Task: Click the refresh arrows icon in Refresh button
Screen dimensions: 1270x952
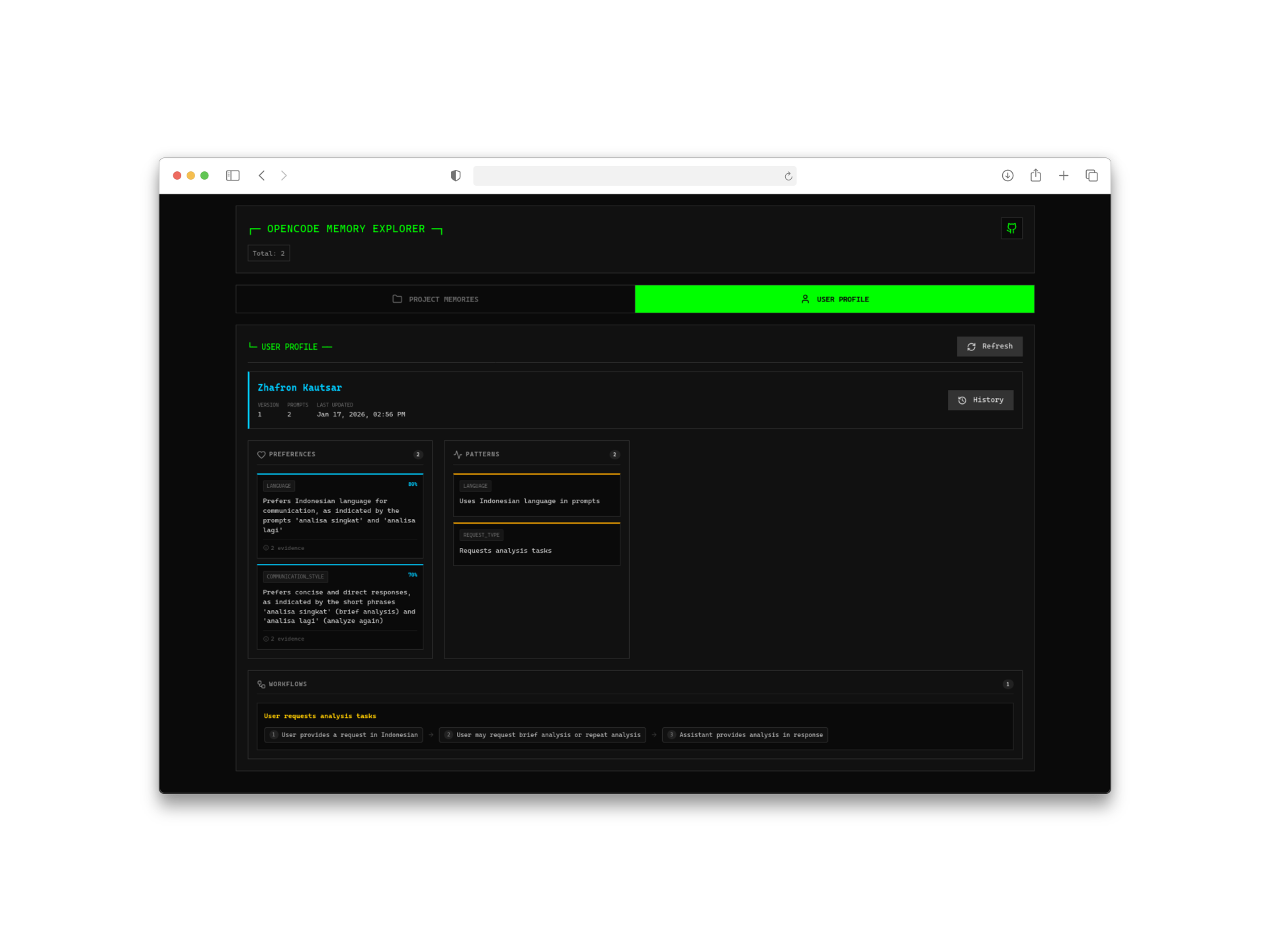Action: tap(971, 346)
